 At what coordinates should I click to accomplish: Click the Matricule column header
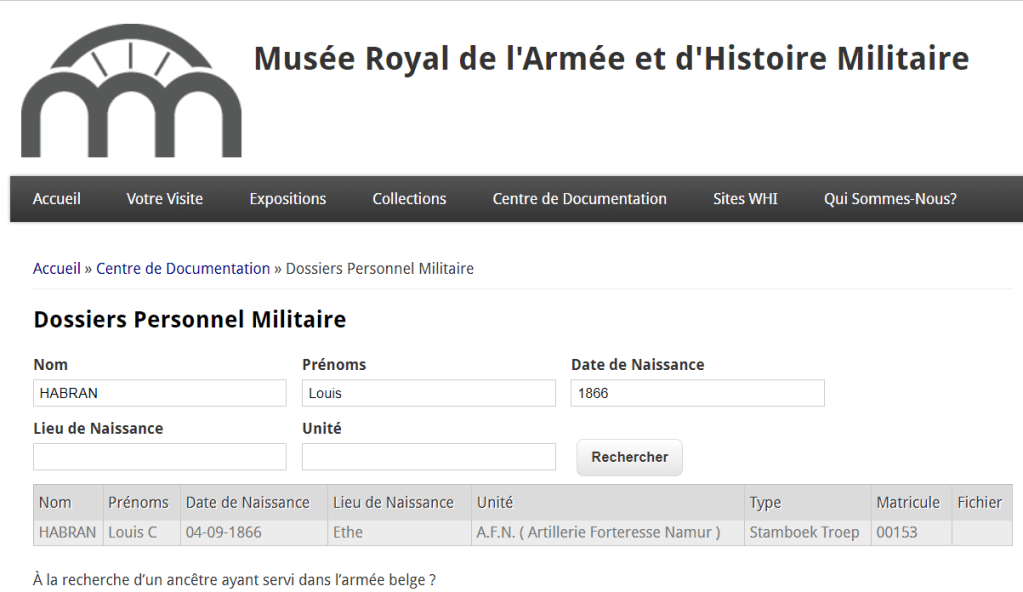(907, 502)
